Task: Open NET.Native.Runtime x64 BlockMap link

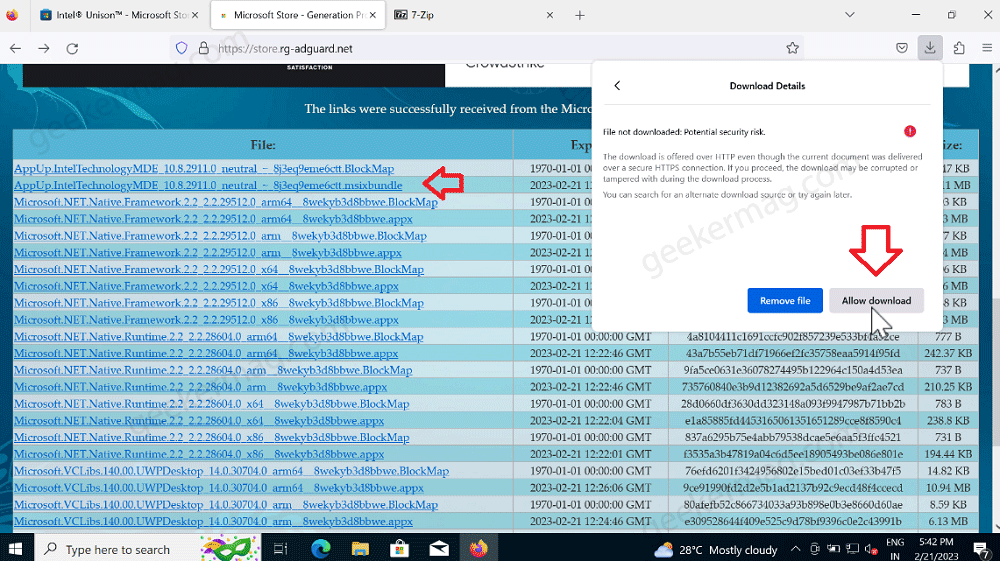Action: click(x=212, y=404)
